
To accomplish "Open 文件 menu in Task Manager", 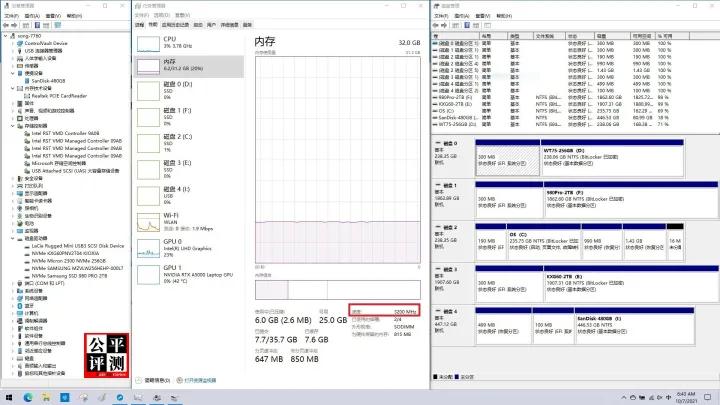I will click(x=141, y=16).
